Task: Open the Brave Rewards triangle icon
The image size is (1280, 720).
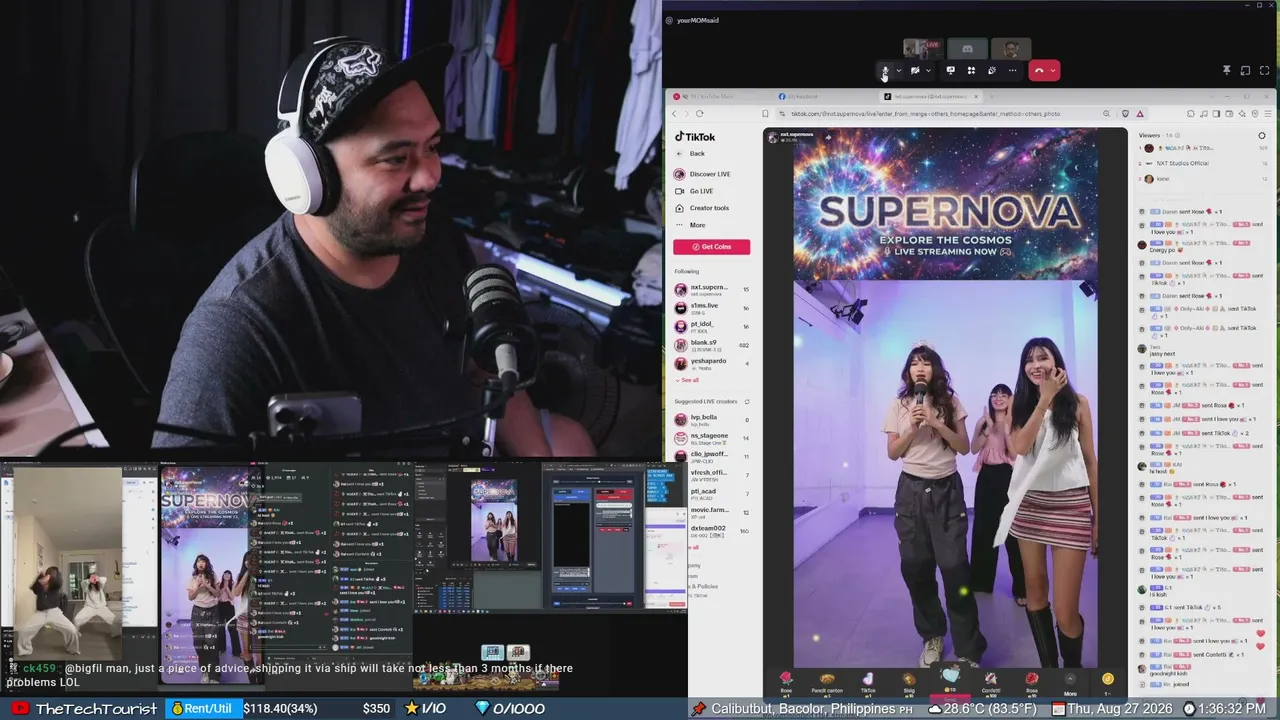Action: (1139, 114)
